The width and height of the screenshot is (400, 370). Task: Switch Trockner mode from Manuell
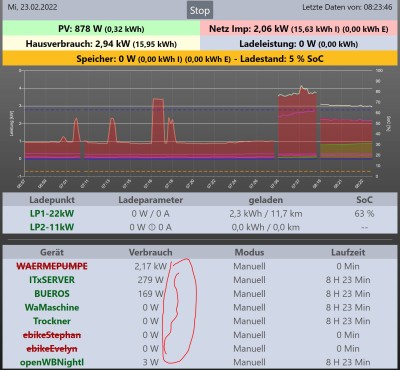point(249,321)
